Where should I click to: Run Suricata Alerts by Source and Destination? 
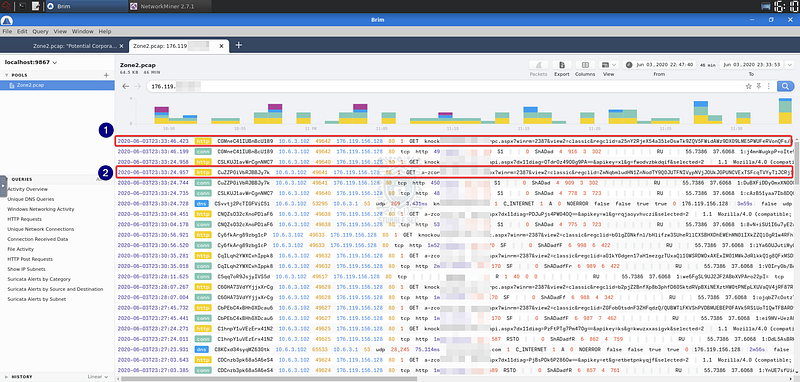(55, 289)
